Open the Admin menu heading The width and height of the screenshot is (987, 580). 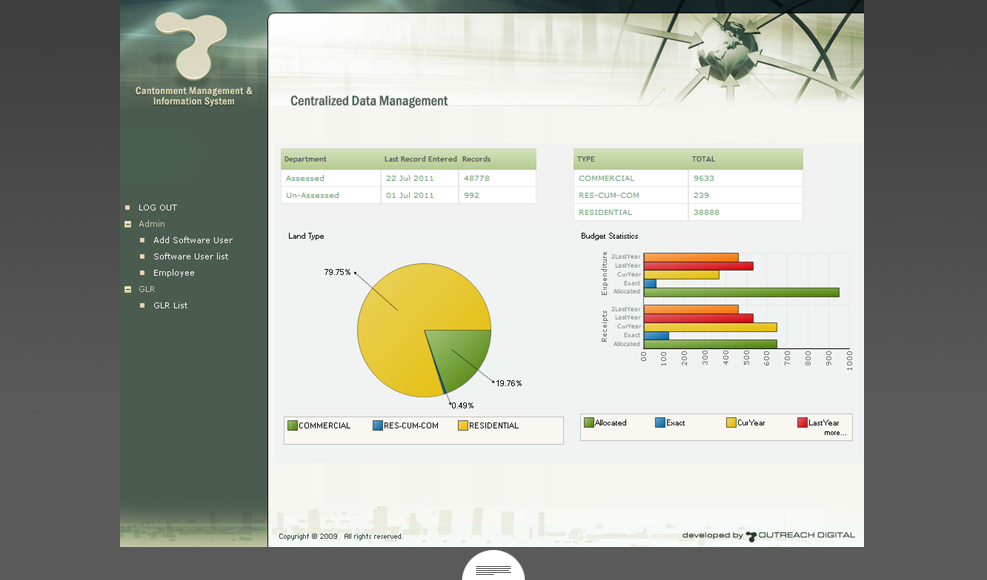[152, 224]
